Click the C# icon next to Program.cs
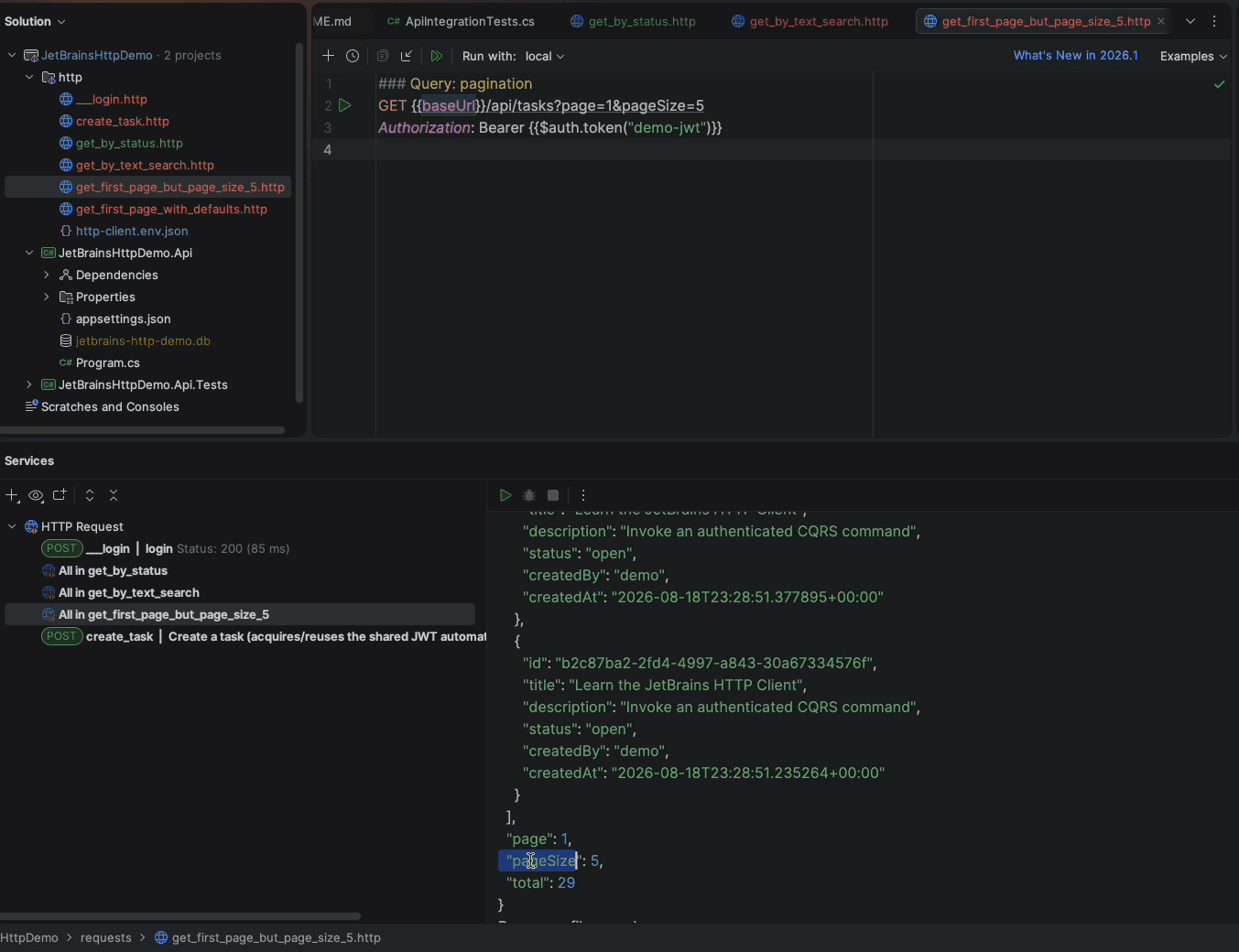The height and width of the screenshot is (952, 1239). click(66, 362)
